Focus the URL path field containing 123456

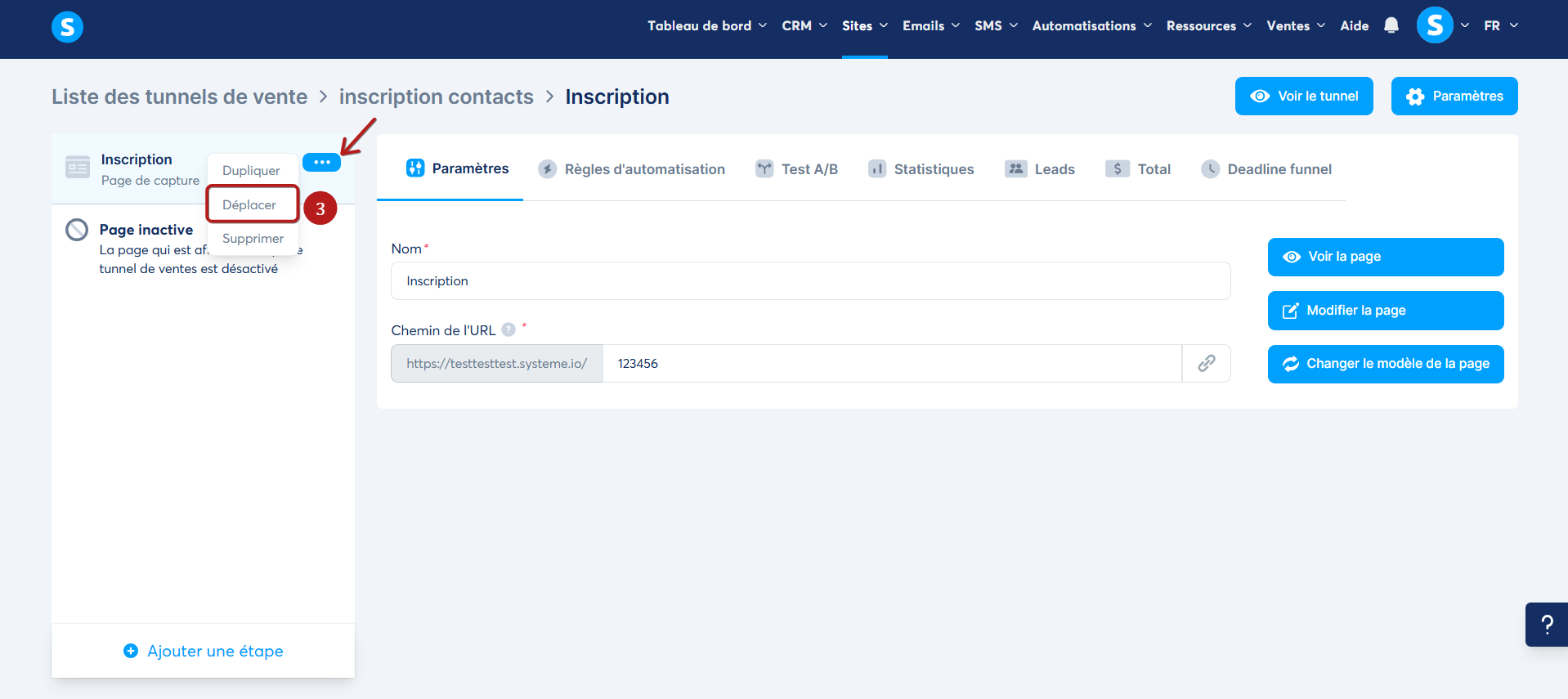click(x=892, y=363)
